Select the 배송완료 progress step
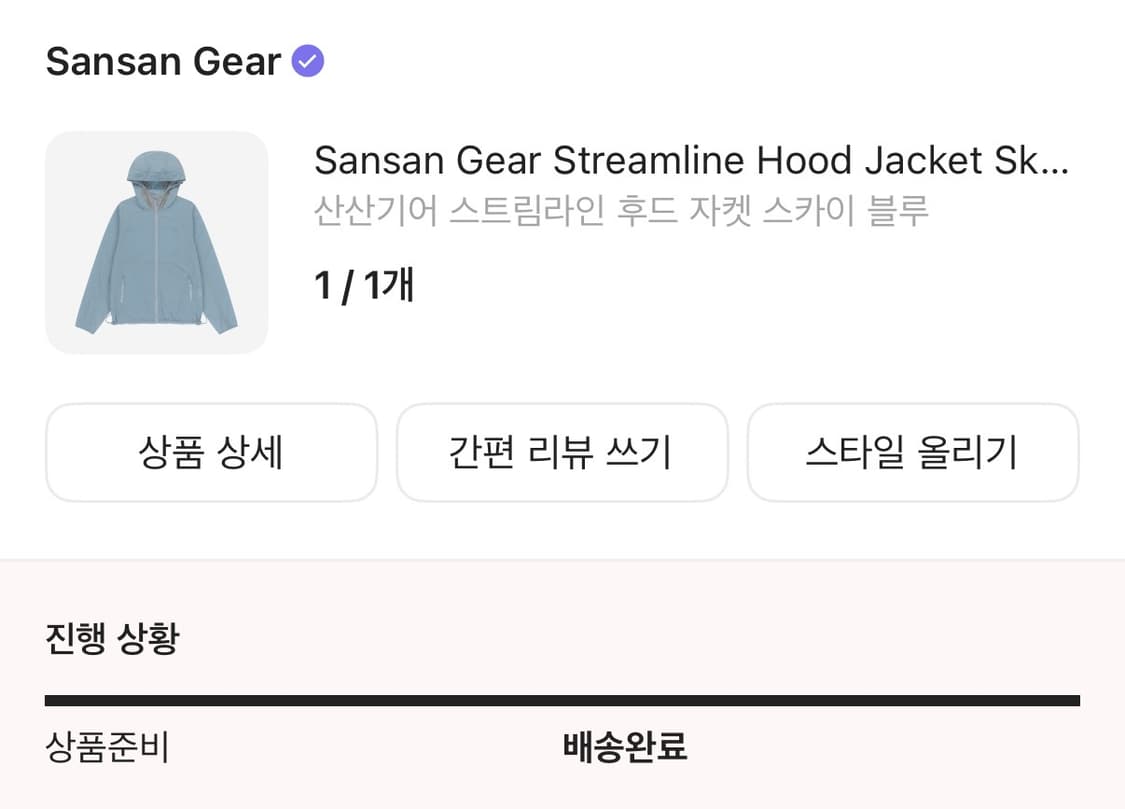The height and width of the screenshot is (809, 1125). [625, 748]
